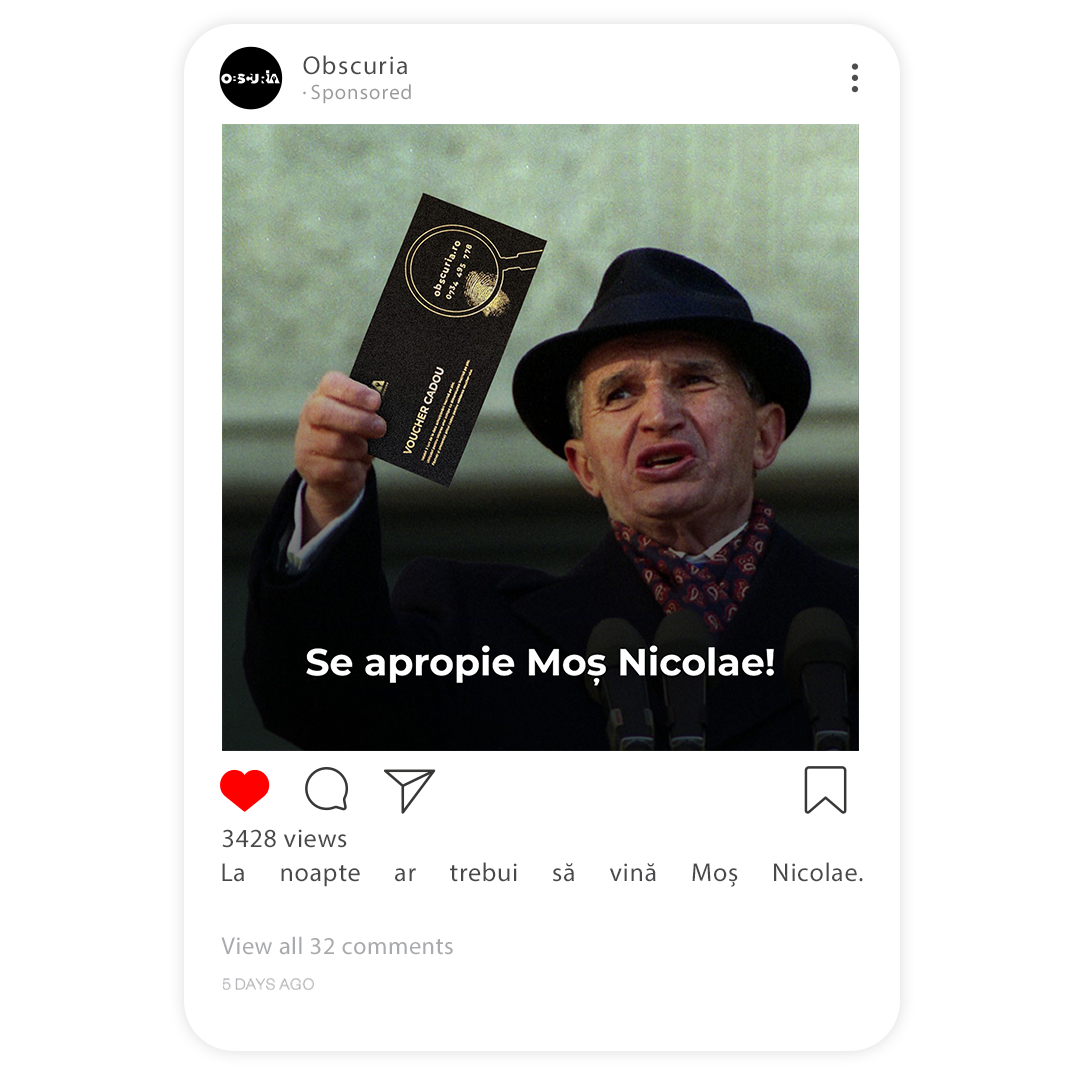Click the obscuria.ro address on the voucher
This screenshot has height=1080, width=1080.
446,268
